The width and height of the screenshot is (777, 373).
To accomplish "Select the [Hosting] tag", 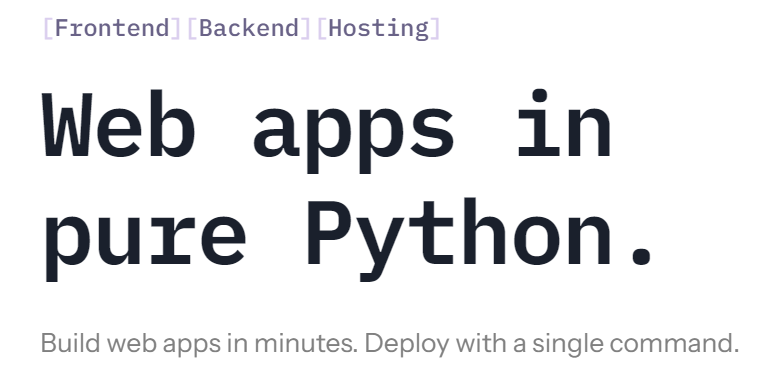I will click(379, 28).
